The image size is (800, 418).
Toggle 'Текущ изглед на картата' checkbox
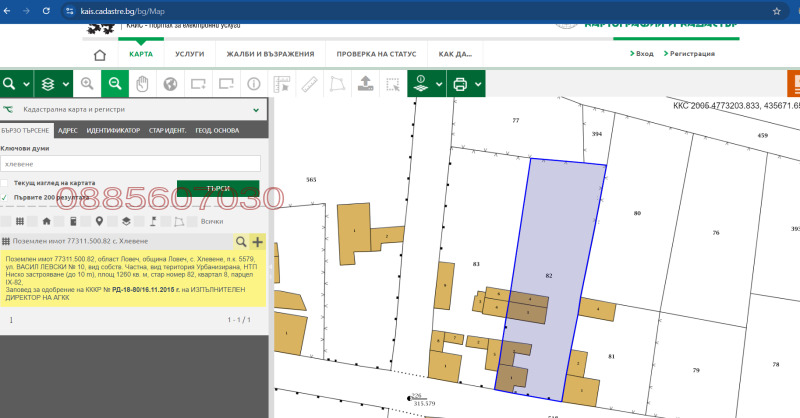pyautogui.click(x=5, y=184)
